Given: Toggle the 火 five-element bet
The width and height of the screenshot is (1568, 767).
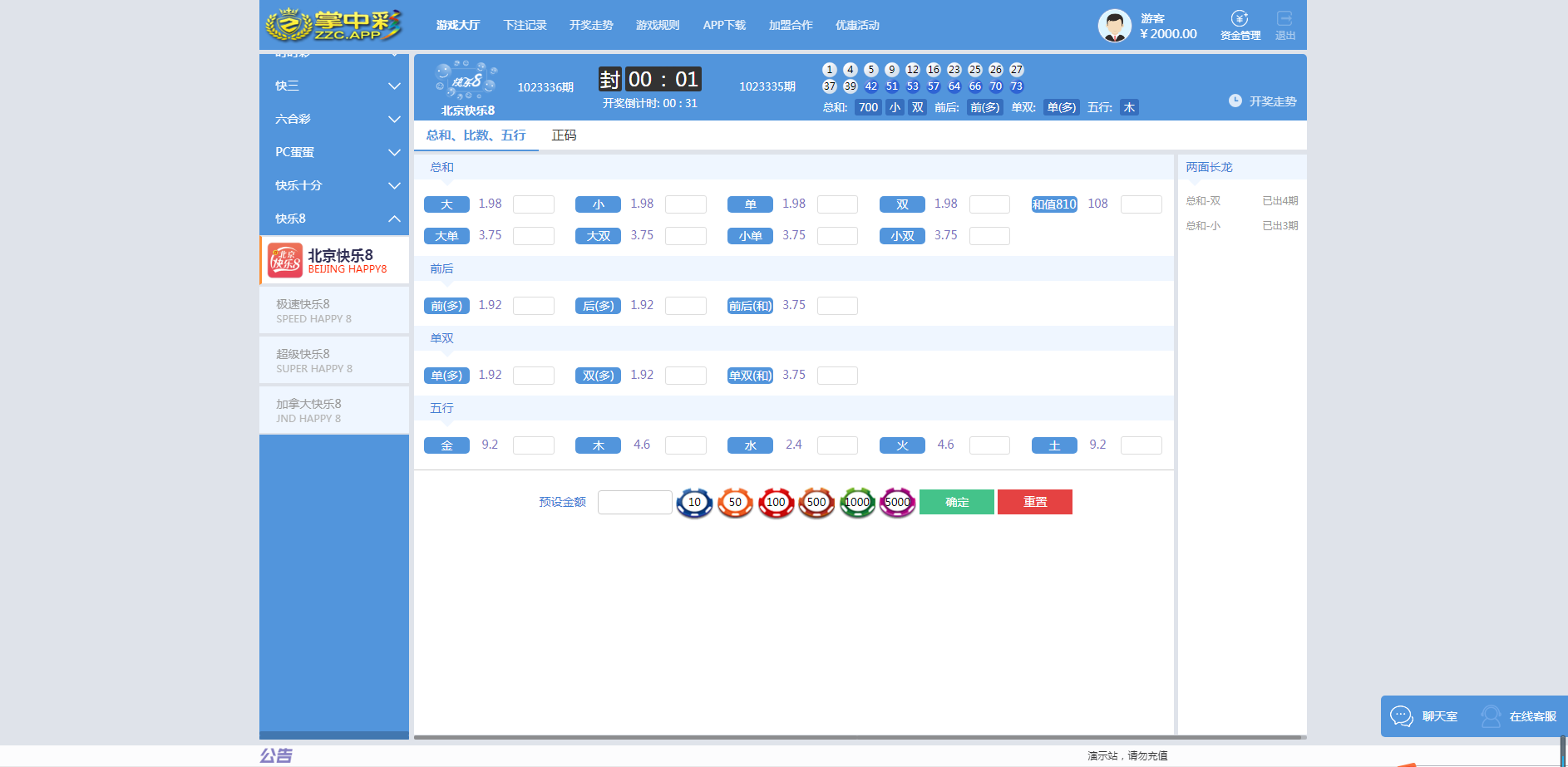Looking at the screenshot, I should (902, 445).
